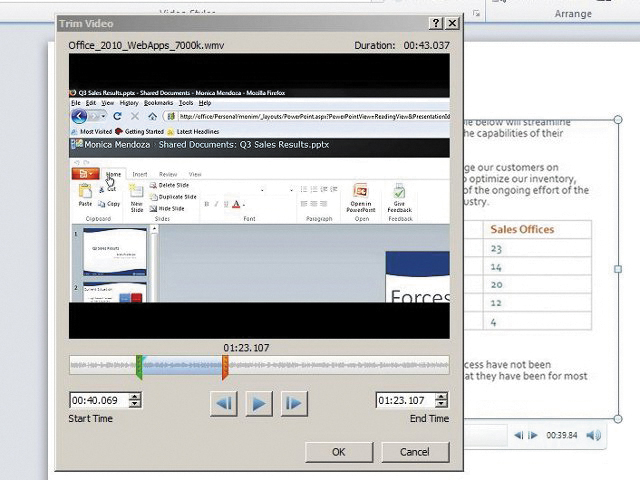Move back on the slide video control bar
The image size is (640, 480).
[518, 436]
